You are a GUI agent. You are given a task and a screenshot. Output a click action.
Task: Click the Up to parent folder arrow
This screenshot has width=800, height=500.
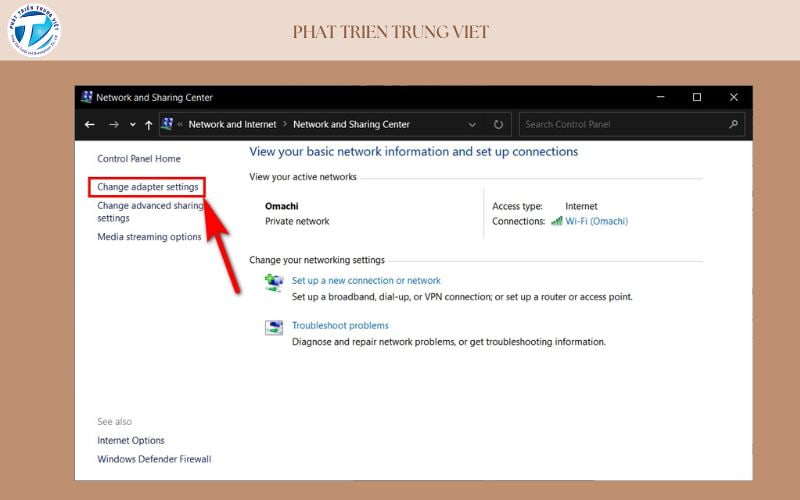[149, 125]
